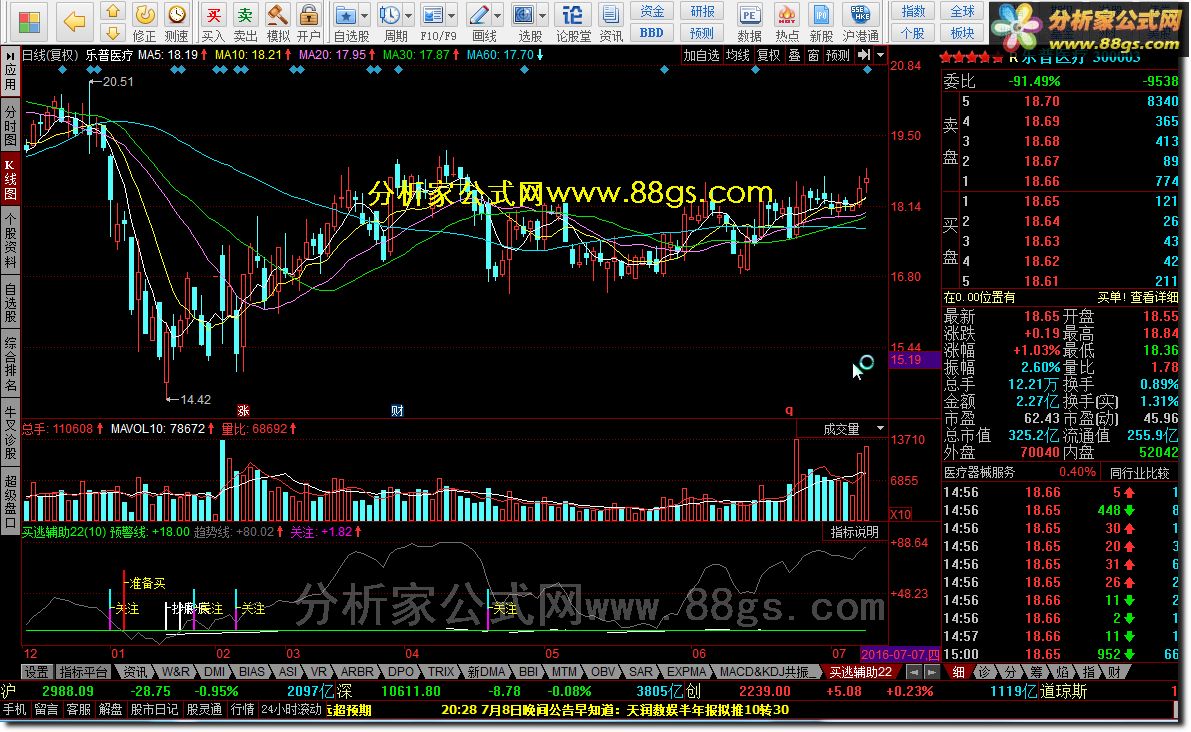Click the 买入 buy icon

pos(213,22)
